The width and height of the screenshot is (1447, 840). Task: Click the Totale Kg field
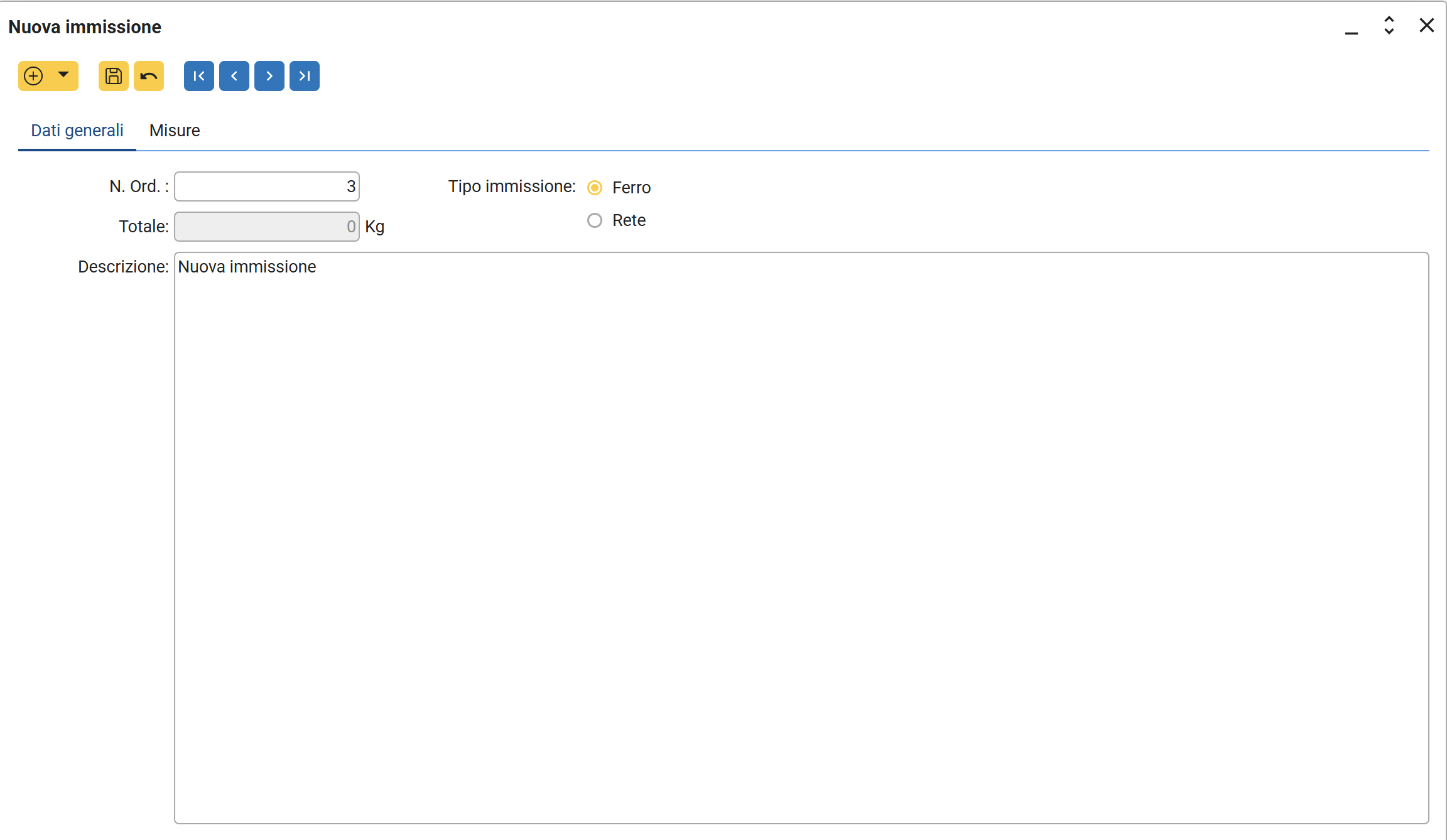coord(267,227)
